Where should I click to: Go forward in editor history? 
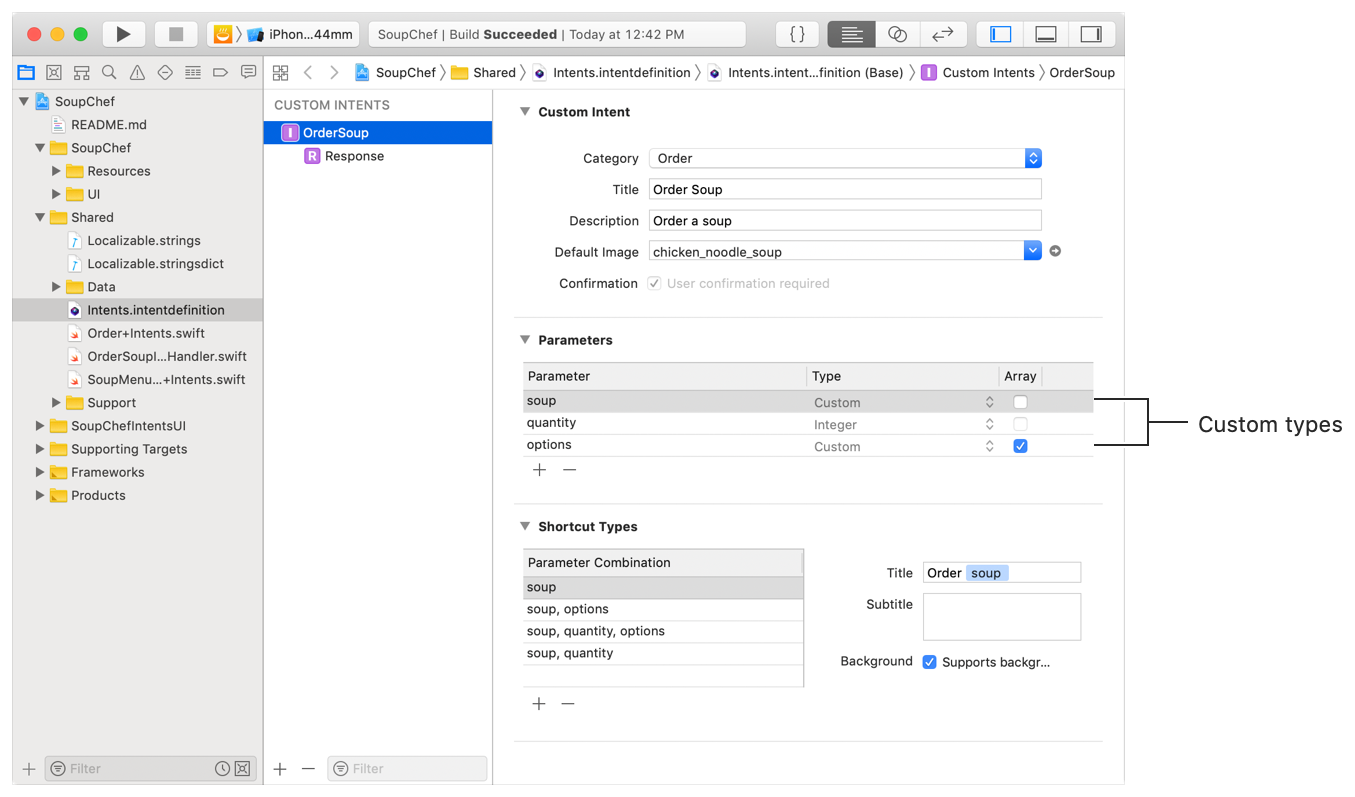(334, 72)
